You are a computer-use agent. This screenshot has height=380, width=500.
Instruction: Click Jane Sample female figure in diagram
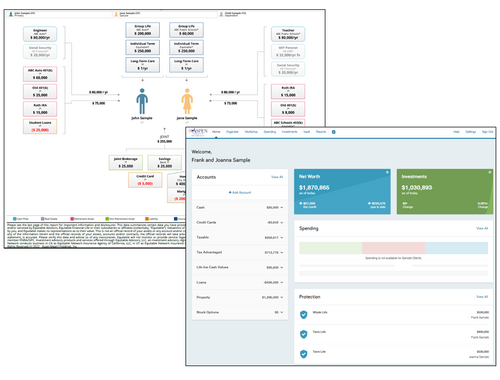(x=187, y=101)
